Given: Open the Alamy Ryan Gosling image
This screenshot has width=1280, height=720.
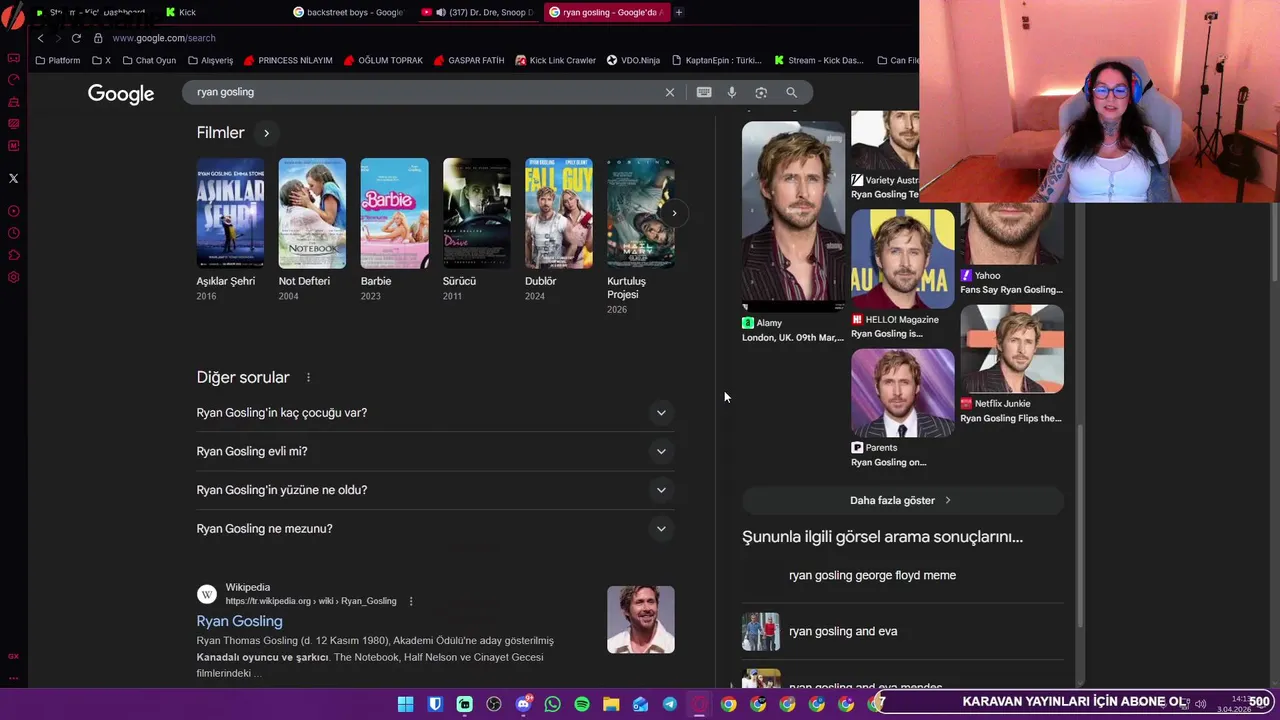Looking at the screenshot, I should 793,216.
